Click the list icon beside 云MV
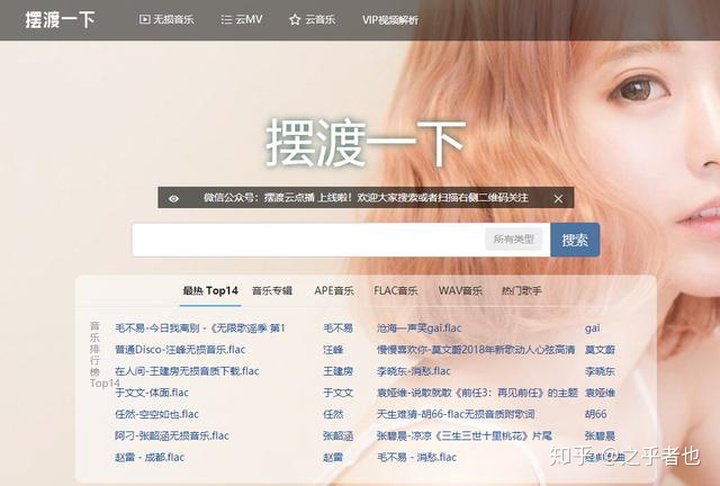The image size is (720, 486). pyautogui.click(x=226, y=20)
